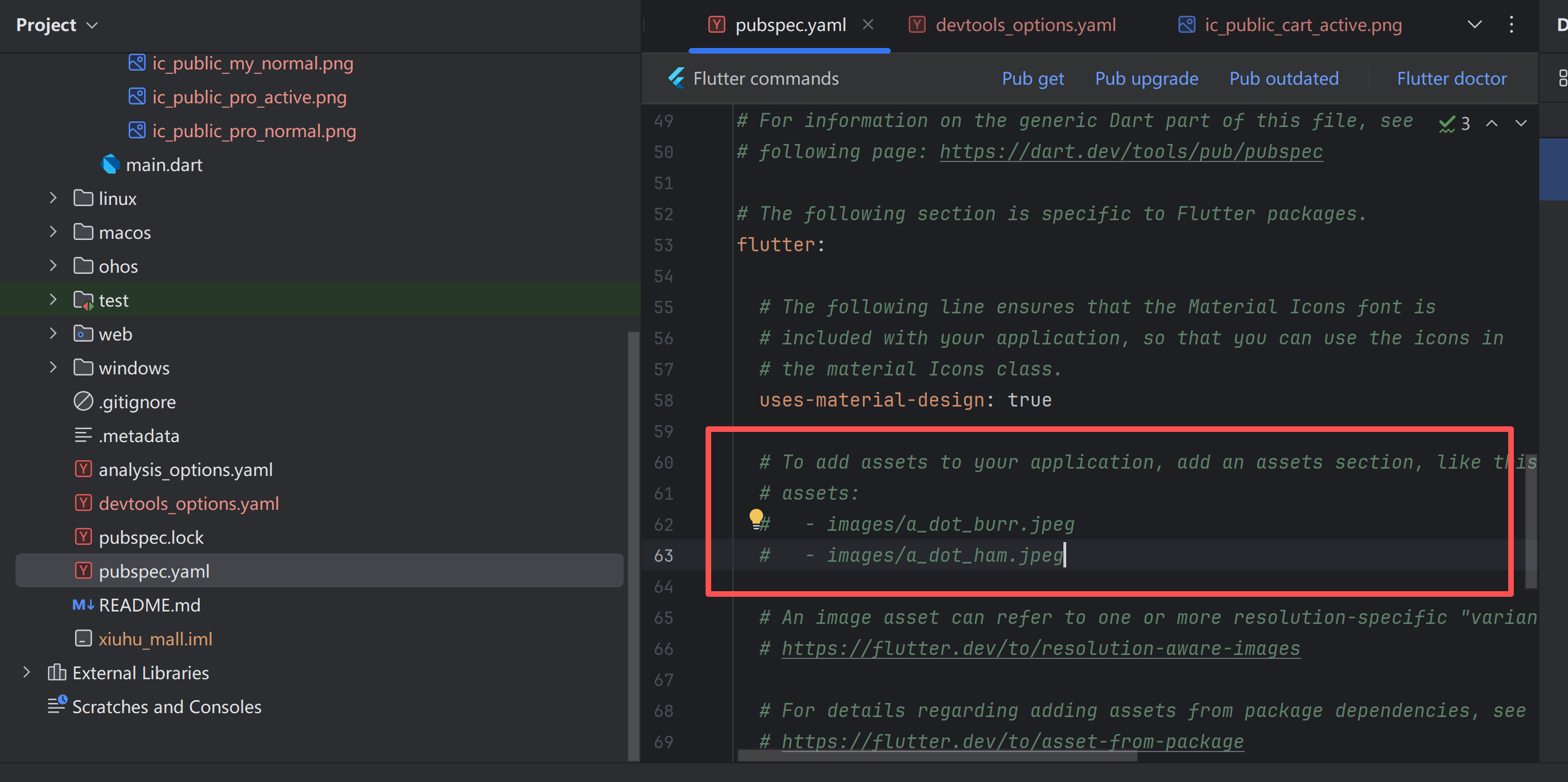Show hidden editor tabs list chevron

pos(1474,24)
